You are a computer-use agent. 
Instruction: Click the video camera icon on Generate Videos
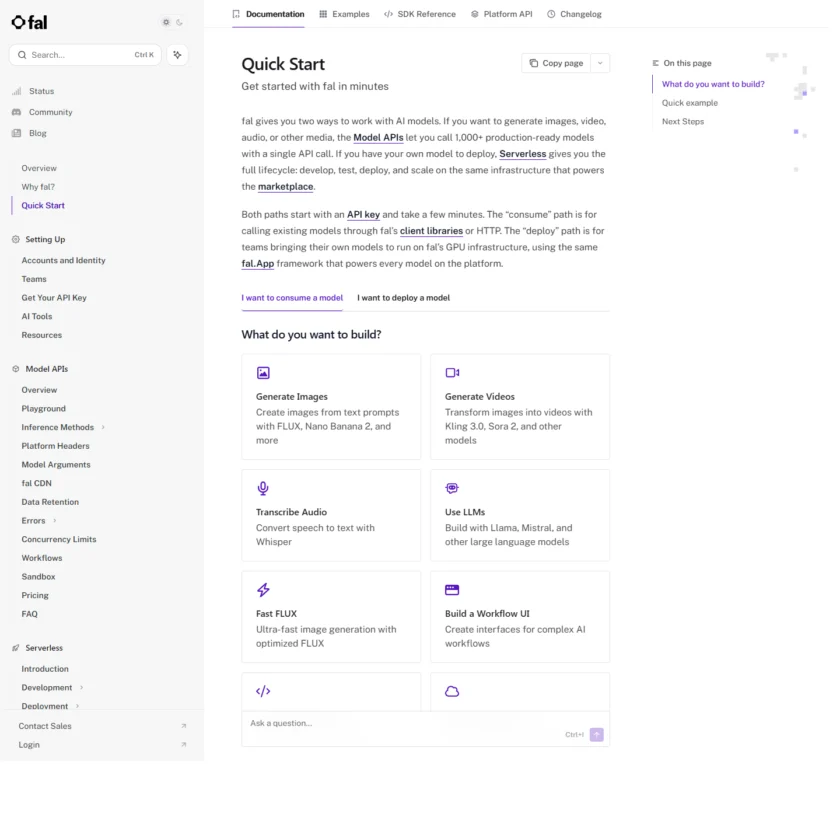[x=450, y=373]
